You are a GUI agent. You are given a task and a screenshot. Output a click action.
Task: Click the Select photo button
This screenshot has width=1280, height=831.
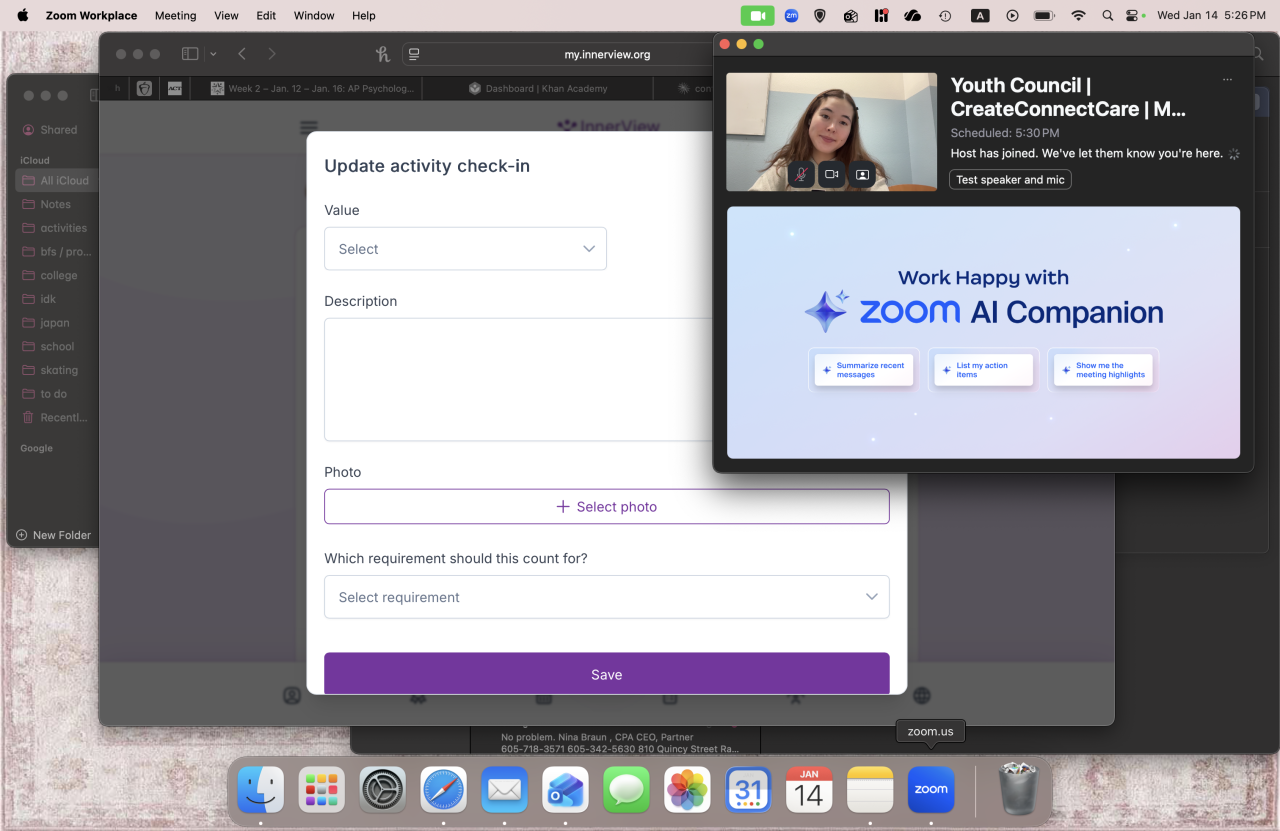coord(606,507)
